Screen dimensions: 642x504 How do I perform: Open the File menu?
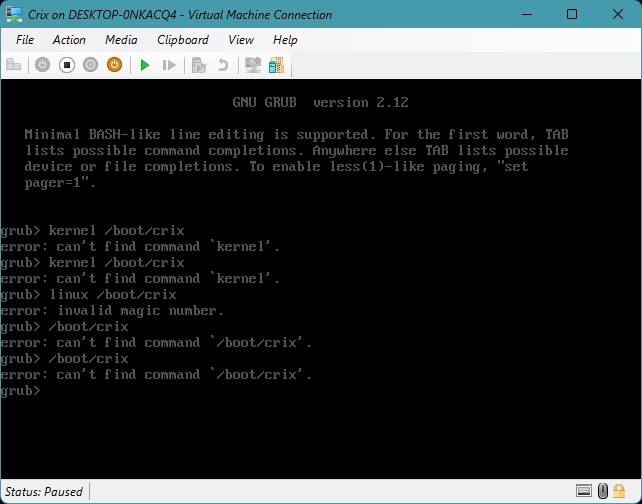pos(25,40)
